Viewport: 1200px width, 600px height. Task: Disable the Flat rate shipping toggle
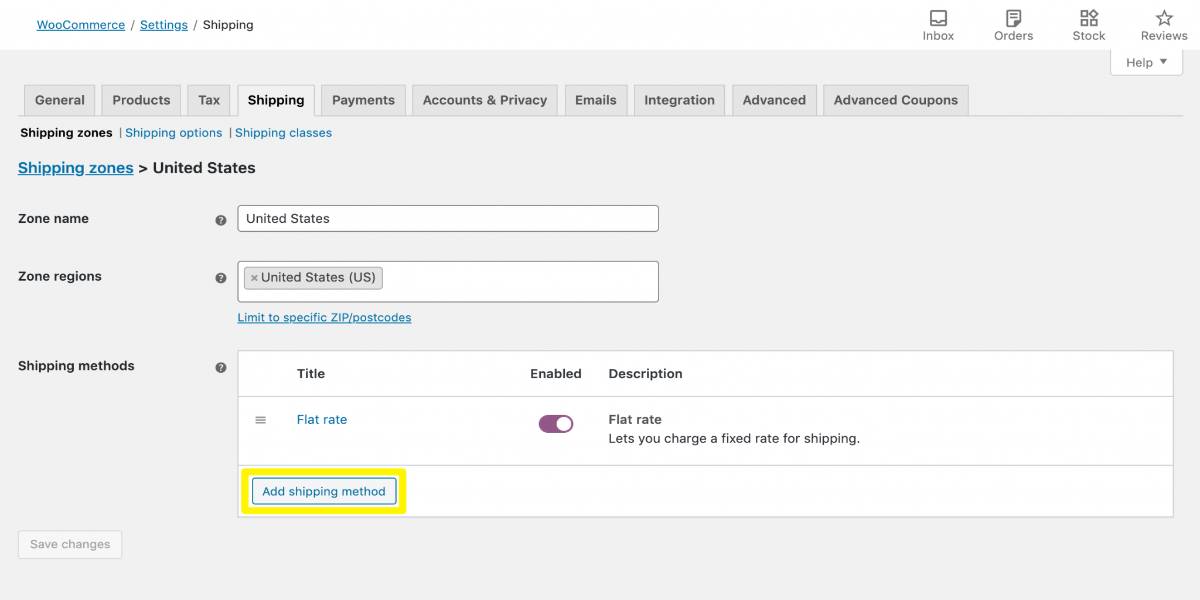(x=555, y=424)
